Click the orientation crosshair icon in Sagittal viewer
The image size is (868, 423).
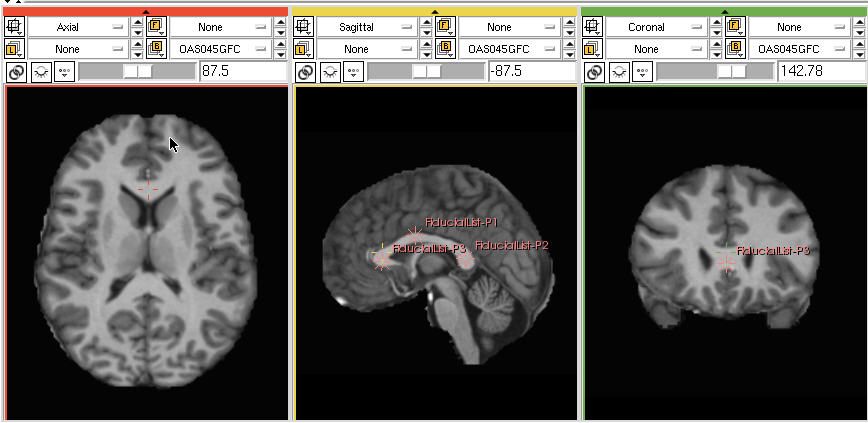[304, 27]
